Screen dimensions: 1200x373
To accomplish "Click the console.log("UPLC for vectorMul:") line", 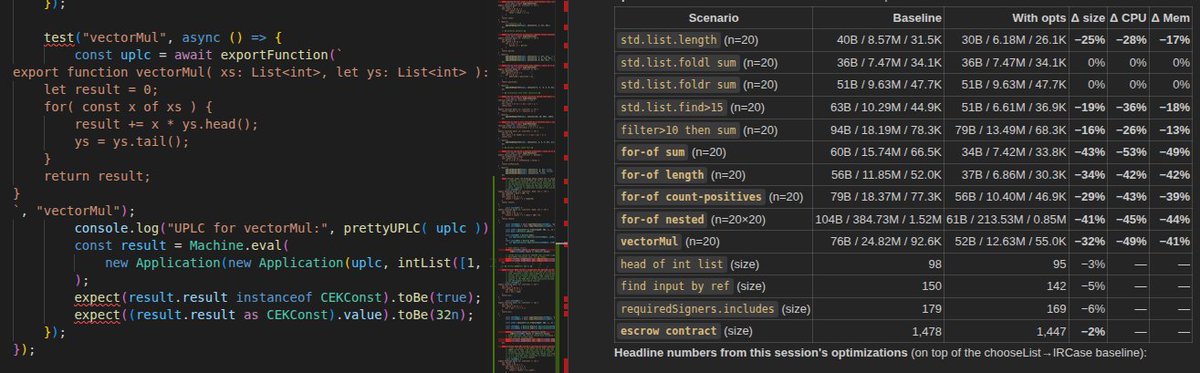I will (281, 228).
